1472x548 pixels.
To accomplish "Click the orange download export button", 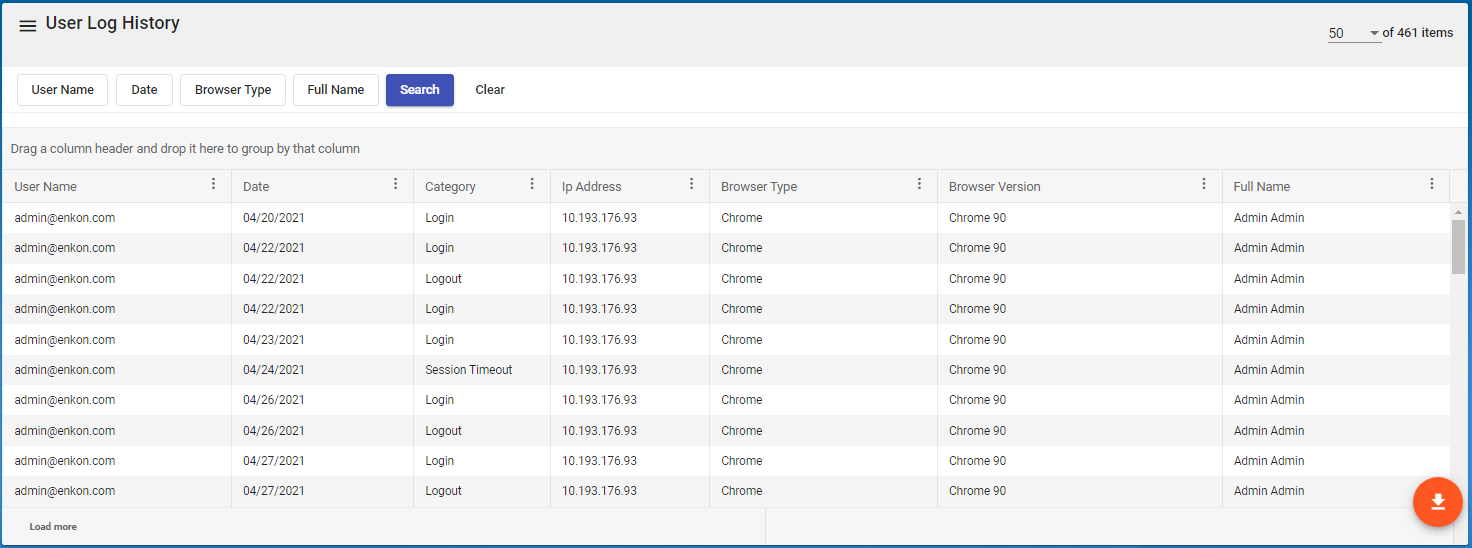I will tap(1438, 502).
